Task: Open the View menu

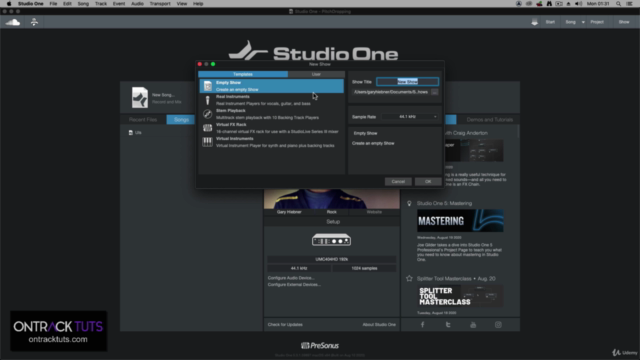Action: click(x=182, y=4)
